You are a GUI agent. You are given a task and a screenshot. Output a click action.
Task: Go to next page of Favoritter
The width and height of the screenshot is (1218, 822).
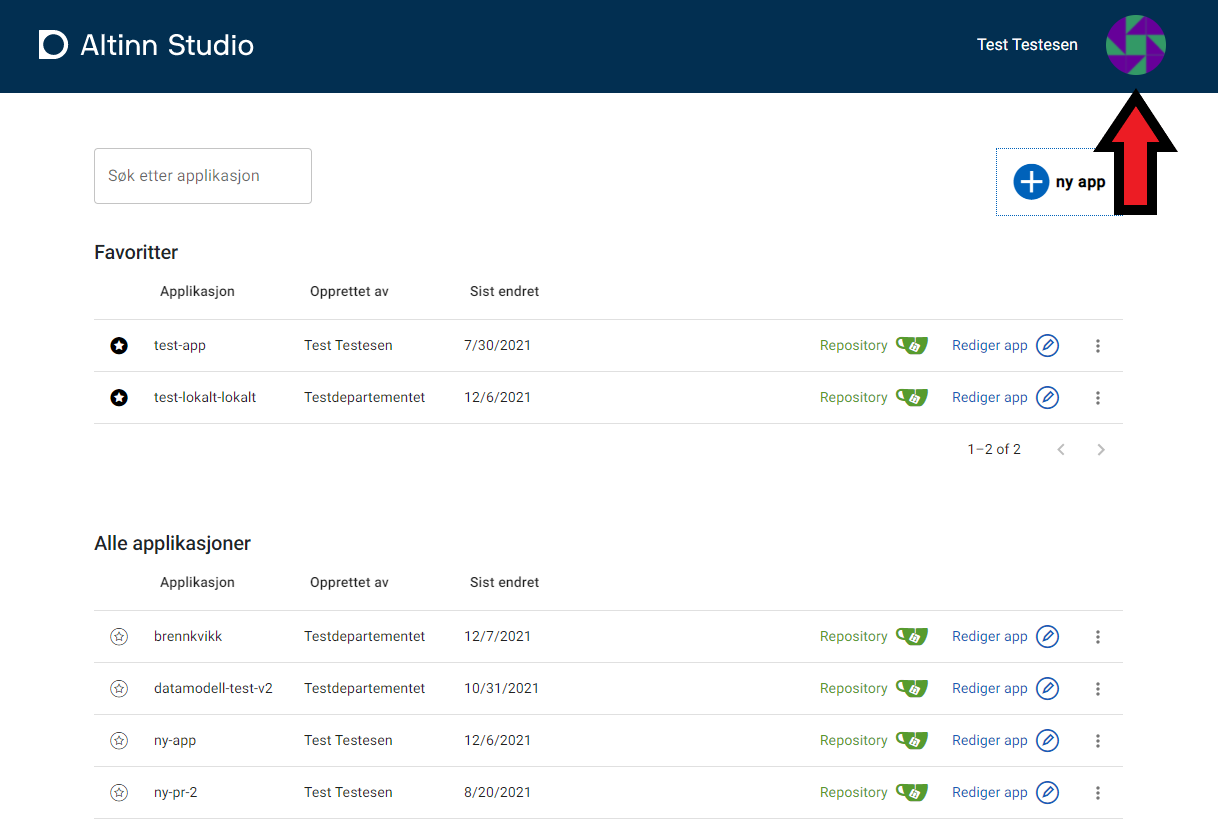1100,449
